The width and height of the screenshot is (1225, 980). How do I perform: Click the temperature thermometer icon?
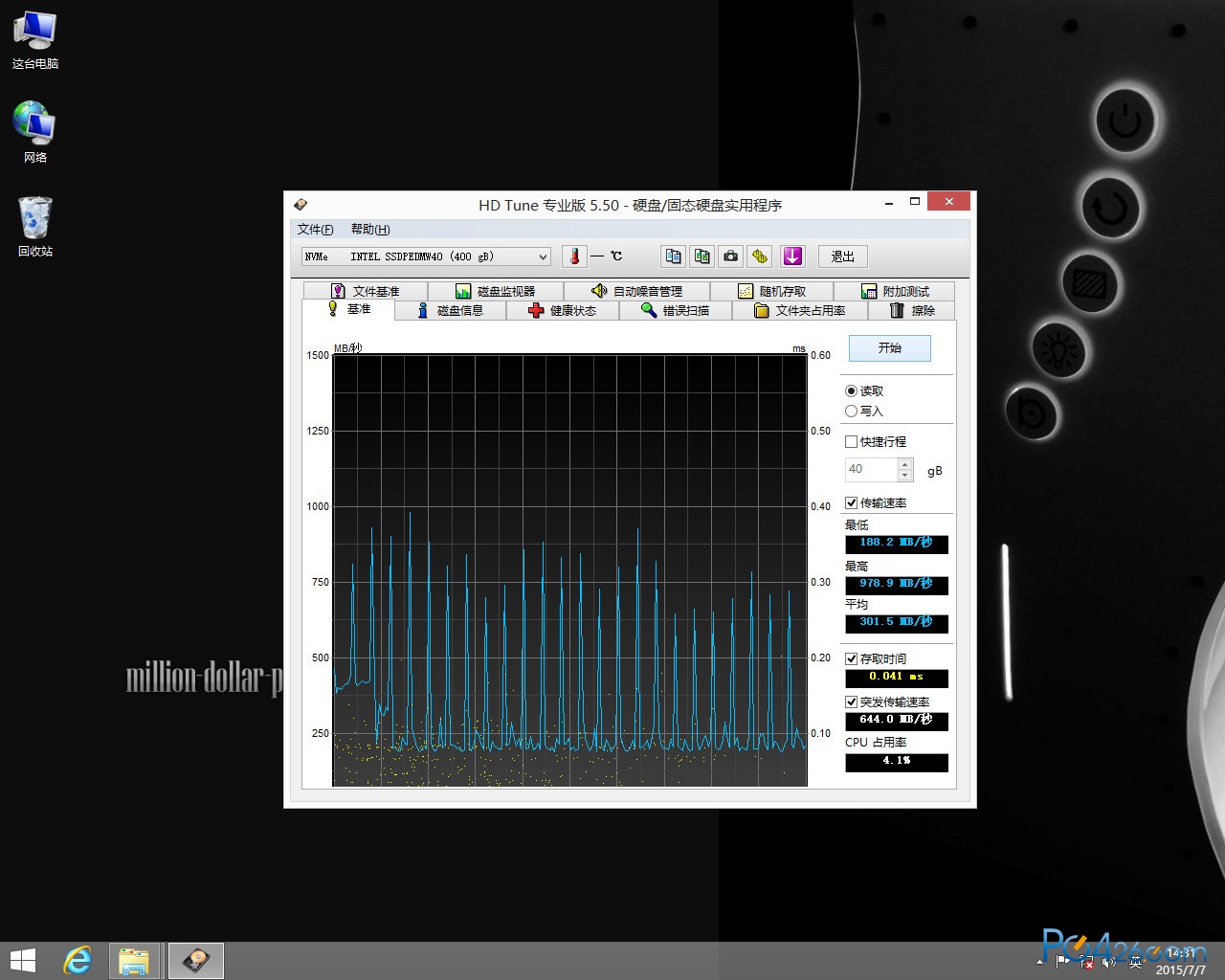click(x=574, y=256)
